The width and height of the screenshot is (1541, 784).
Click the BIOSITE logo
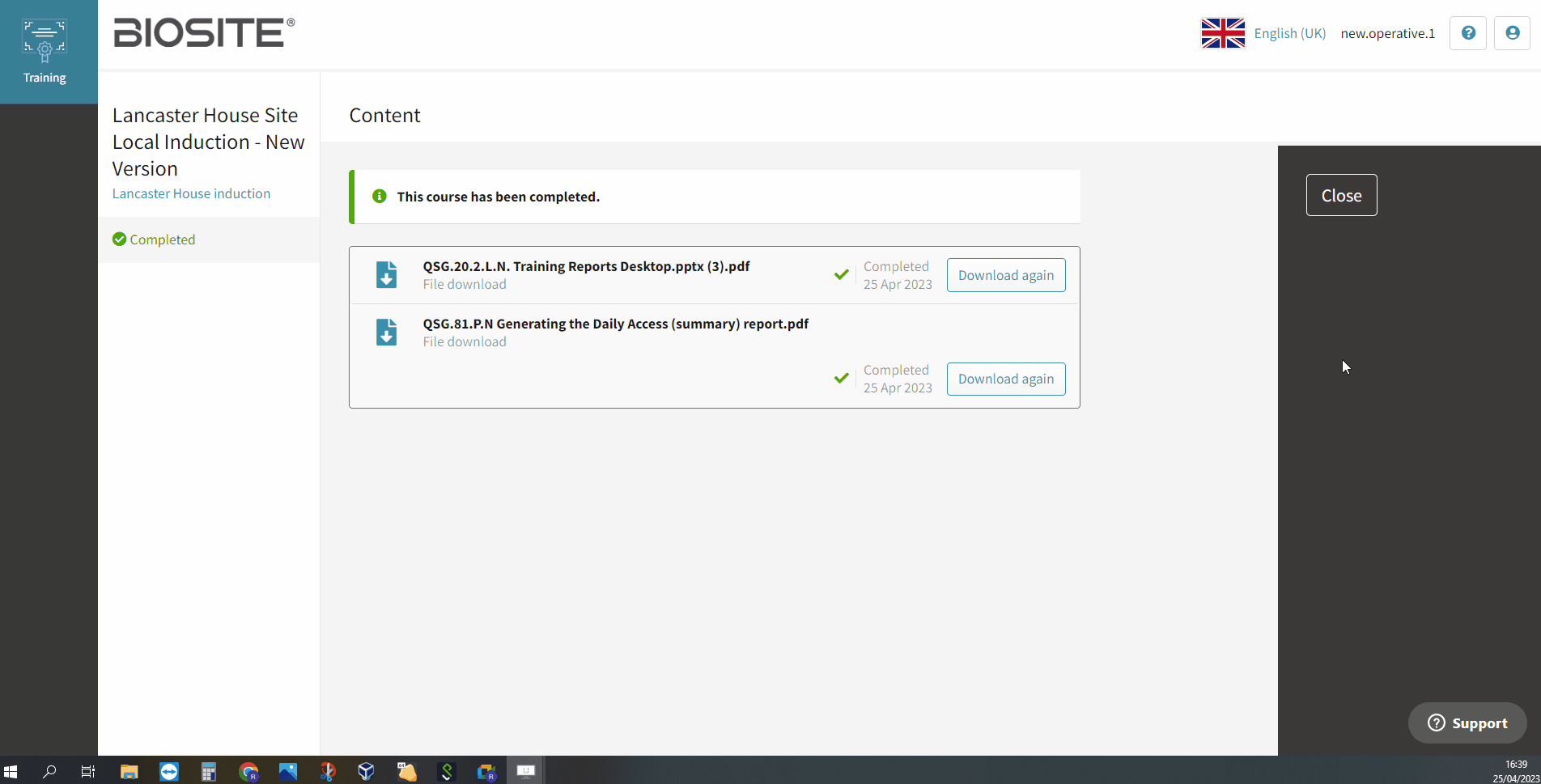click(x=204, y=33)
